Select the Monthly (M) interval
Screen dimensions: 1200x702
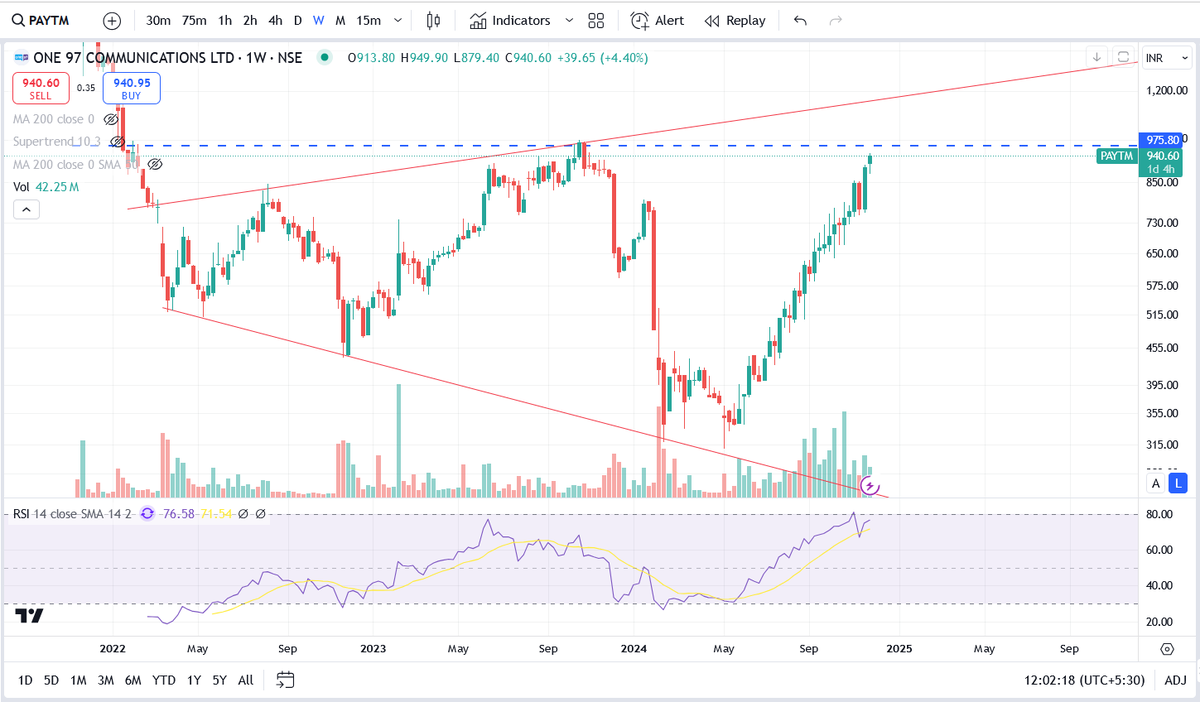tap(340, 20)
